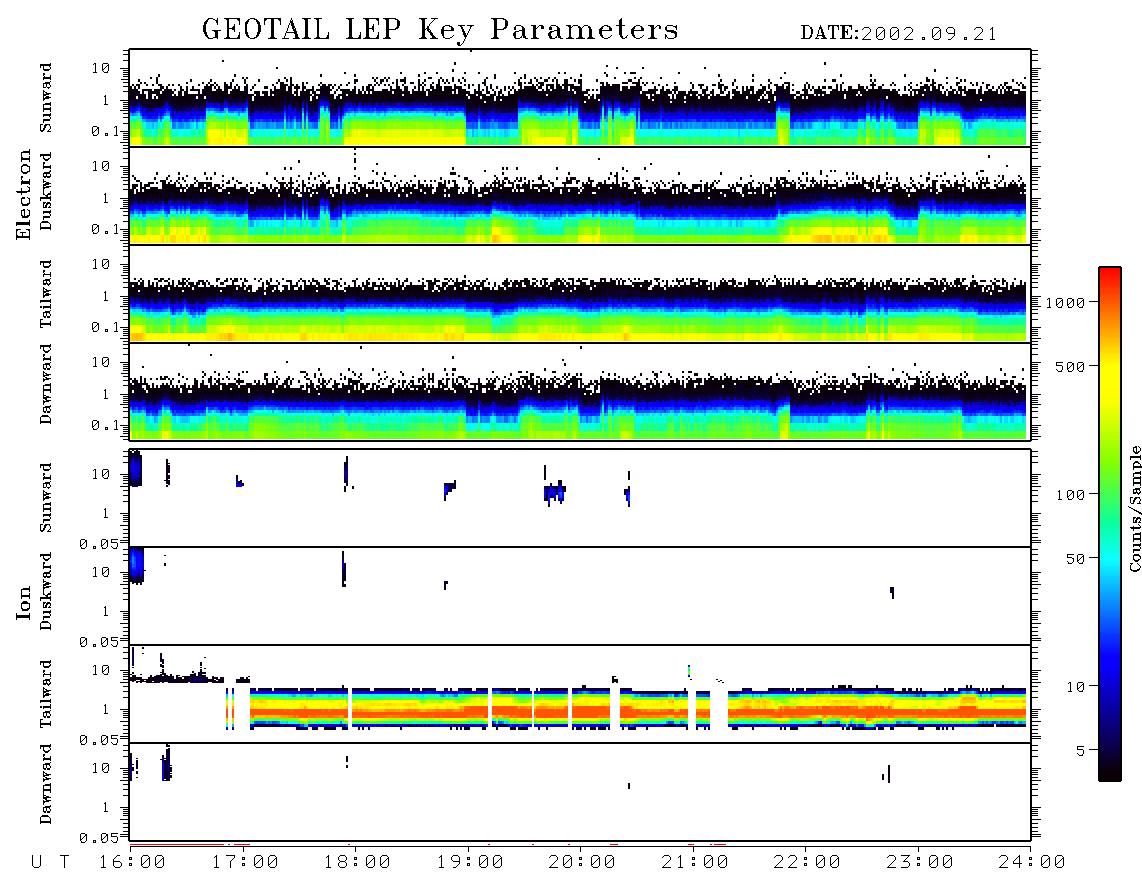Screen dimensions: 1142x880
Task: Click the 10 colorbar tick label
Action: (1075, 687)
